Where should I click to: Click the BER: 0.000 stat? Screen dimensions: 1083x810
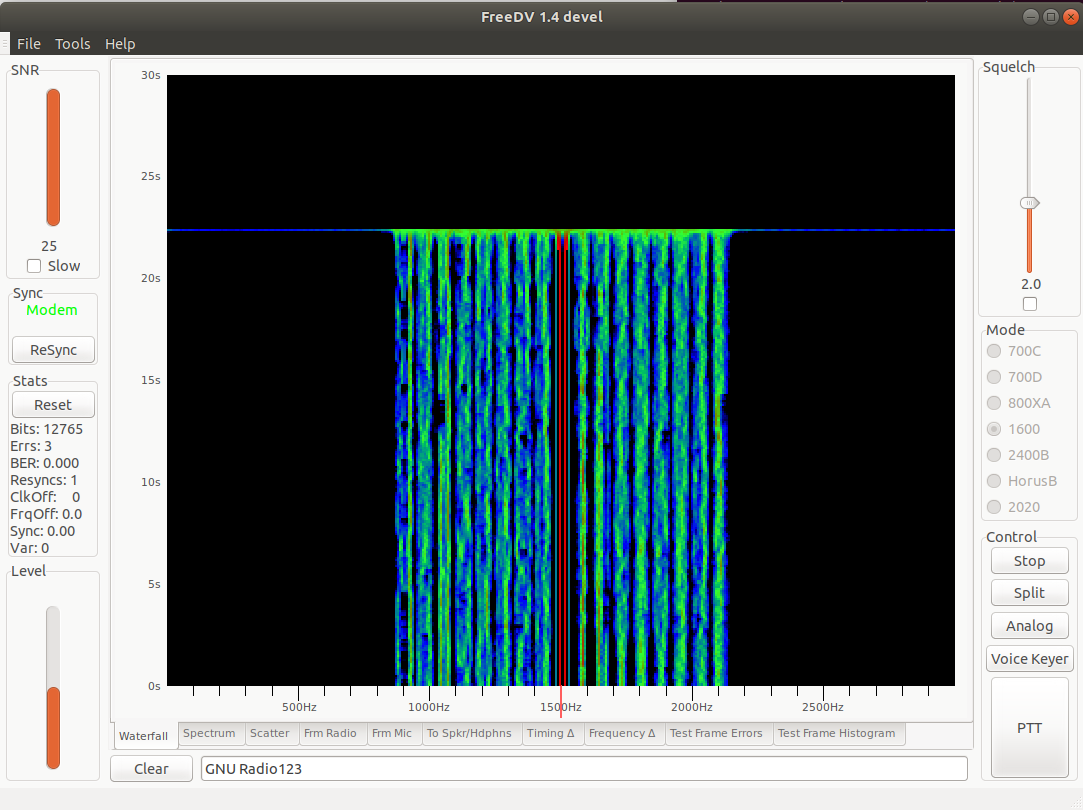[44, 463]
